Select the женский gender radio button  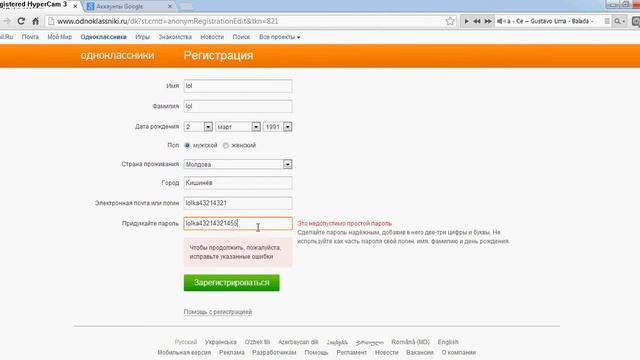pyautogui.click(x=226, y=145)
